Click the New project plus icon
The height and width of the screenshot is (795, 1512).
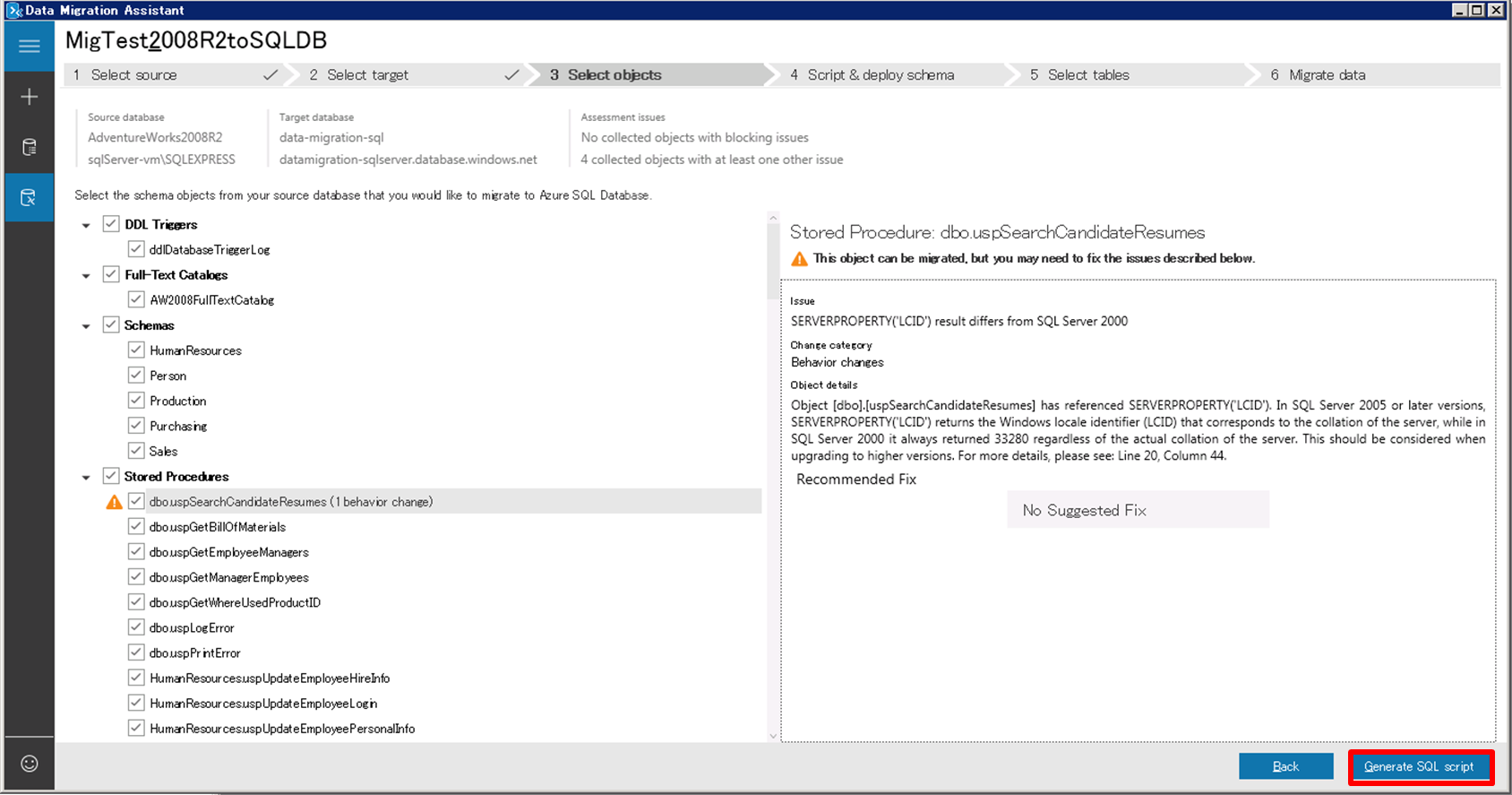click(x=29, y=97)
